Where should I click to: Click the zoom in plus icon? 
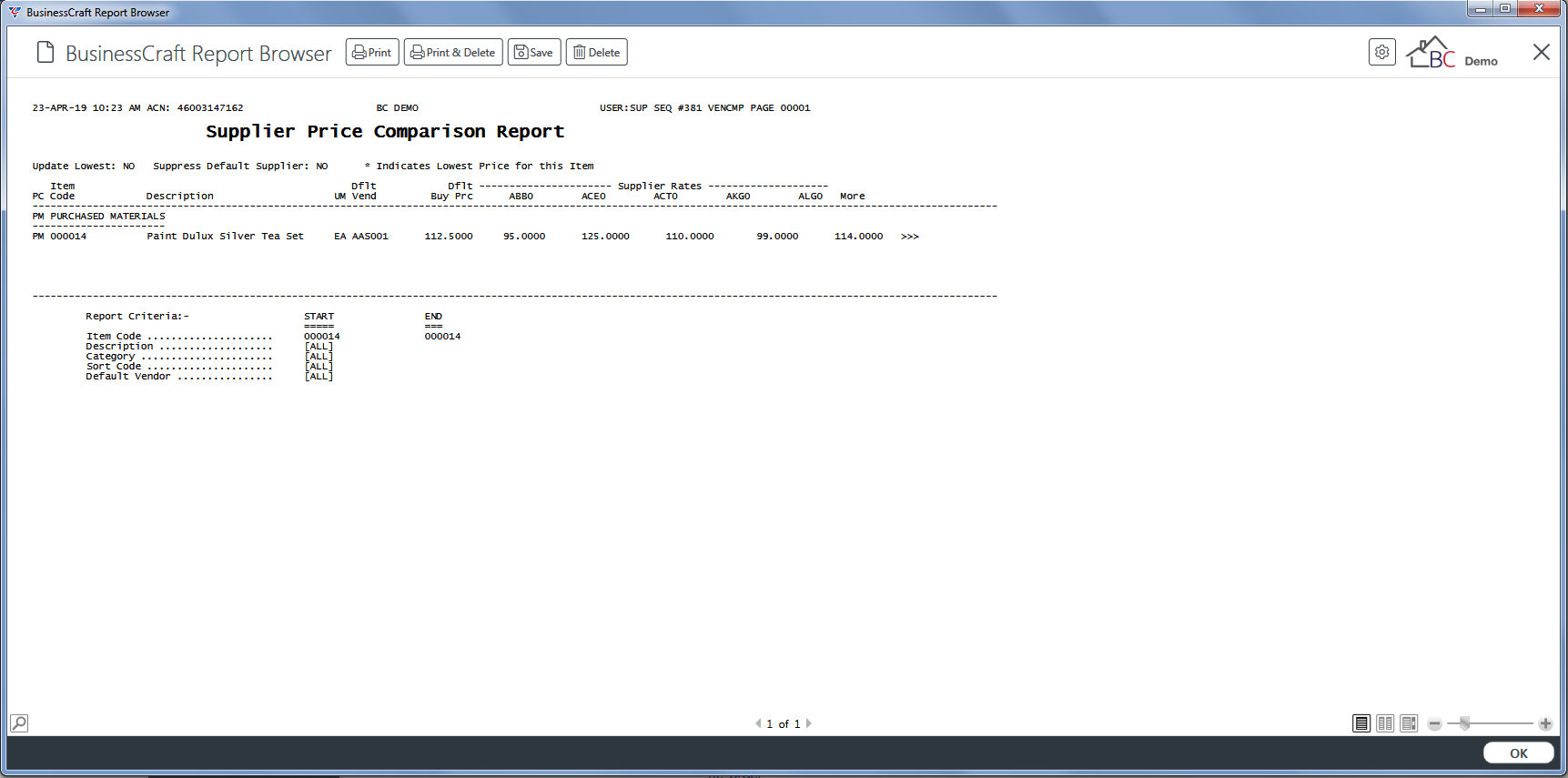[x=1545, y=724]
